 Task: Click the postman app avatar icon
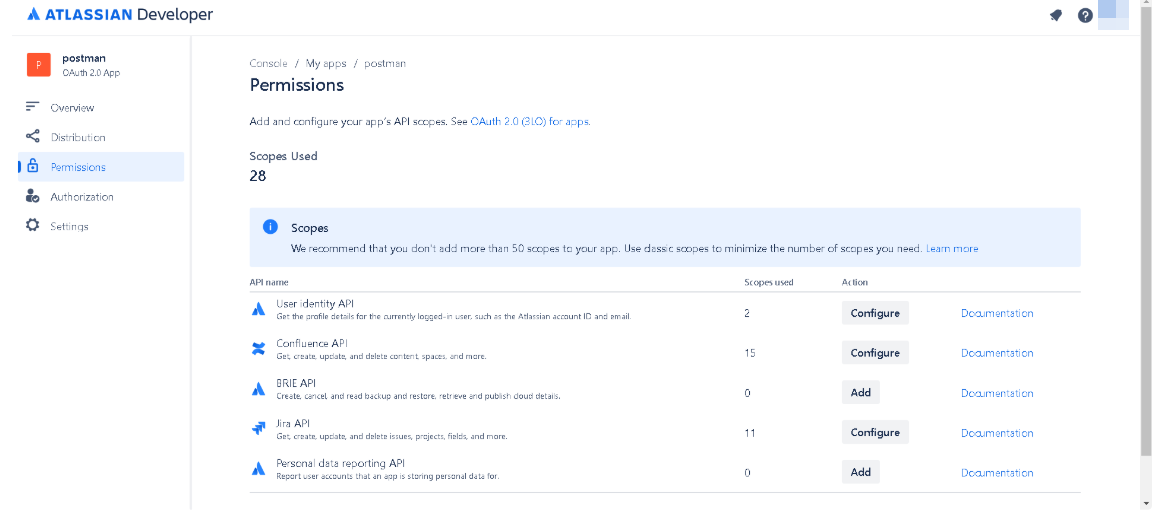(x=38, y=65)
